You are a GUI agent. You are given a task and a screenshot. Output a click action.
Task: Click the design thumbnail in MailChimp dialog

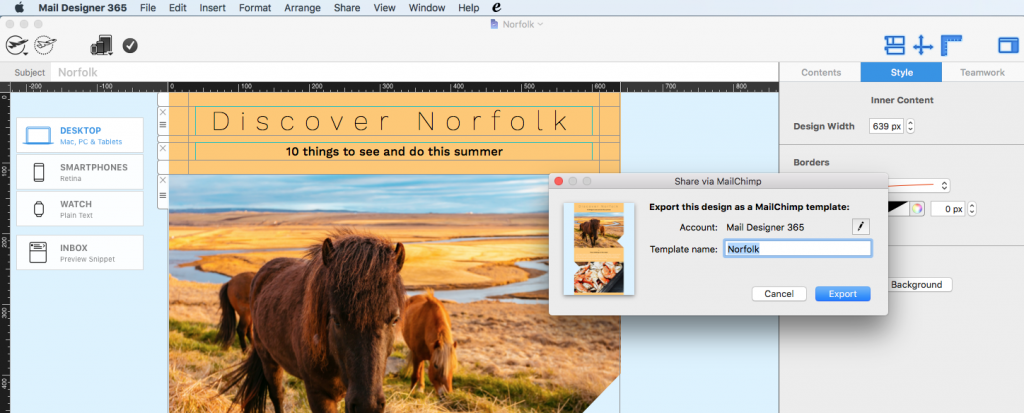point(598,248)
